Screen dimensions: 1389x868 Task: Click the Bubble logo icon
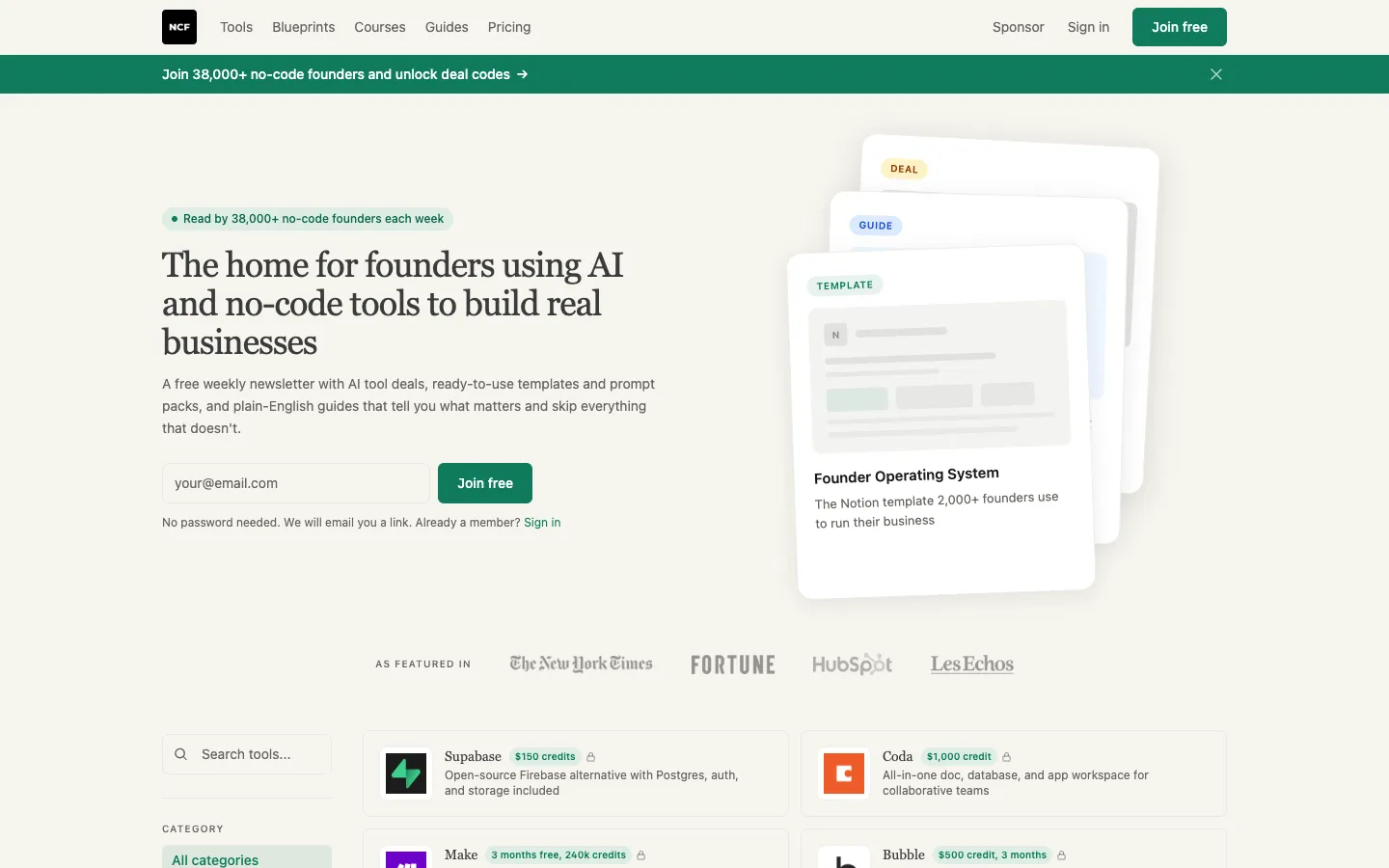click(x=844, y=859)
